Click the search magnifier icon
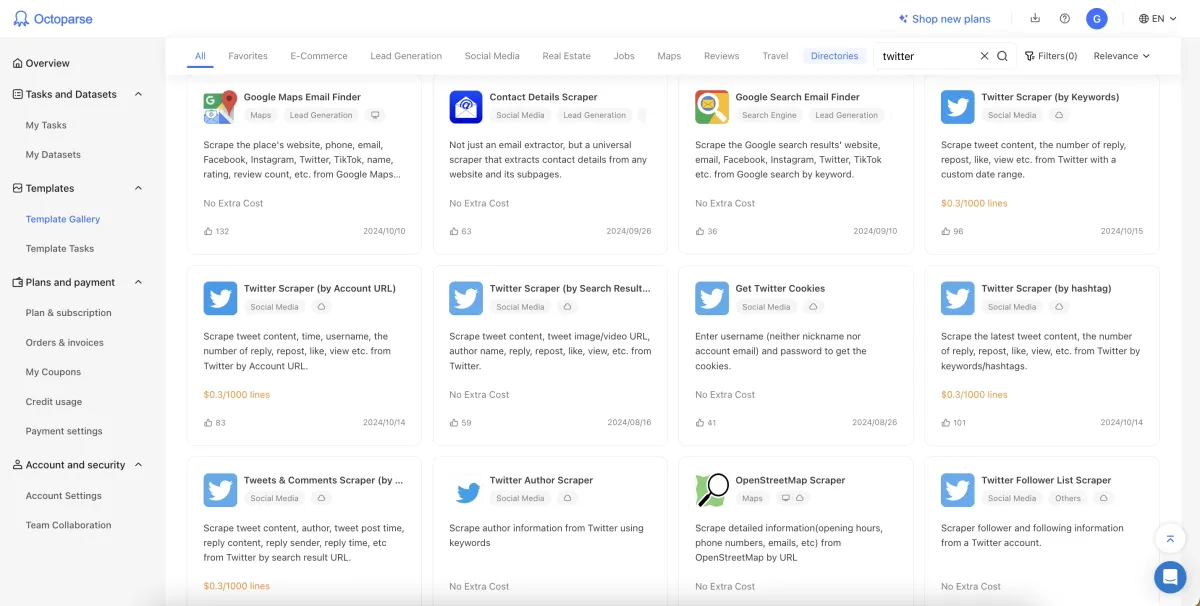Image resolution: width=1200 pixels, height=606 pixels. coord(1002,56)
